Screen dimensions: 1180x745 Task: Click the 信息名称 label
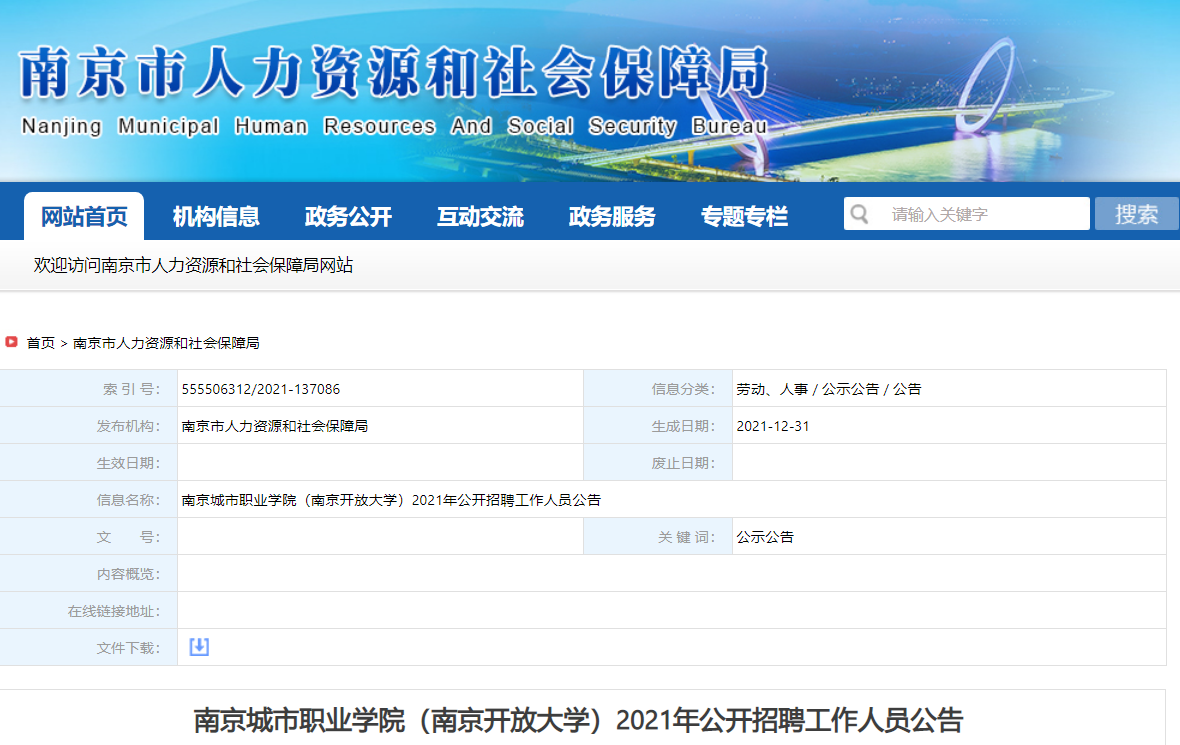pyautogui.click(x=128, y=500)
